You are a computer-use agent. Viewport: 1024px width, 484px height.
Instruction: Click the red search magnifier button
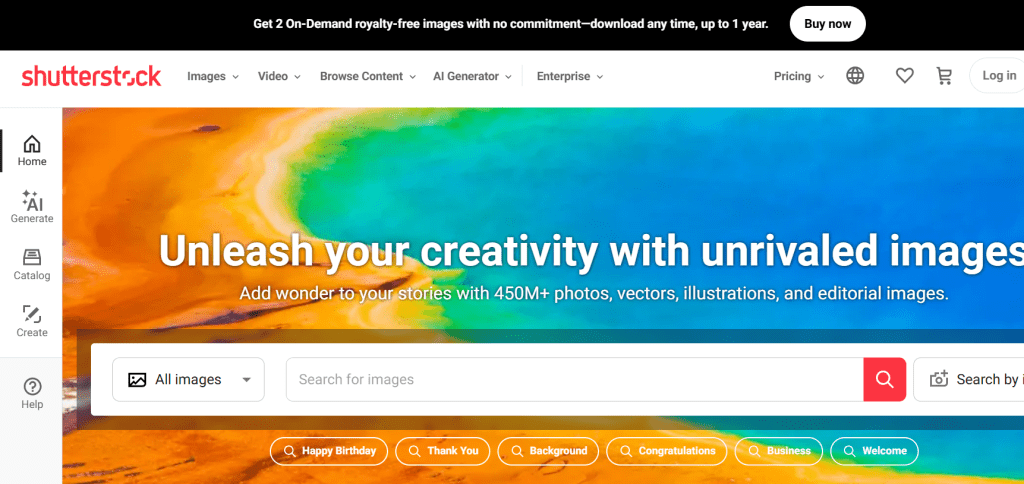[x=884, y=379]
